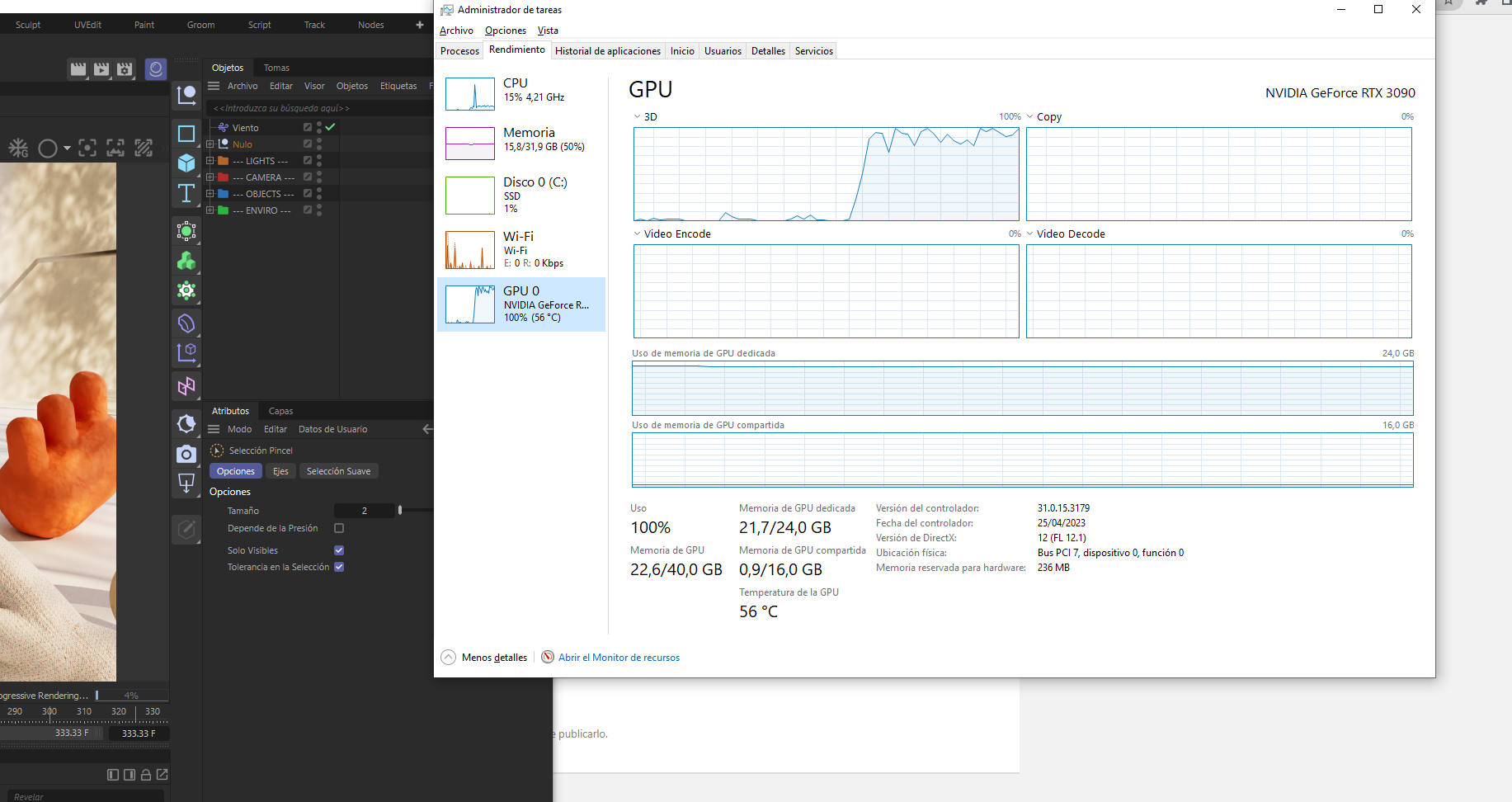This screenshot has height=802, width=1512.
Task: Open the Video Decode graph dropdown
Action: click(1030, 234)
